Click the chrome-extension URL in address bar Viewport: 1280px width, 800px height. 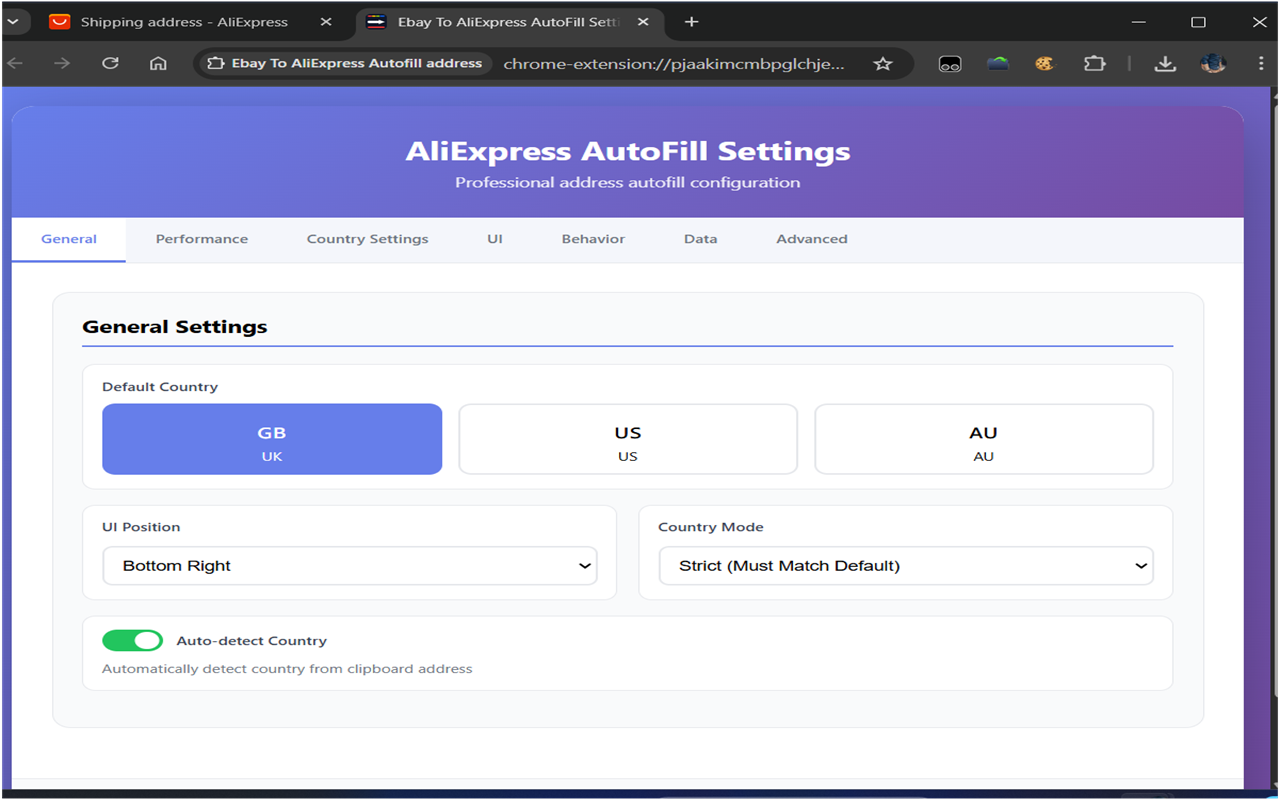[x=673, y=63]
